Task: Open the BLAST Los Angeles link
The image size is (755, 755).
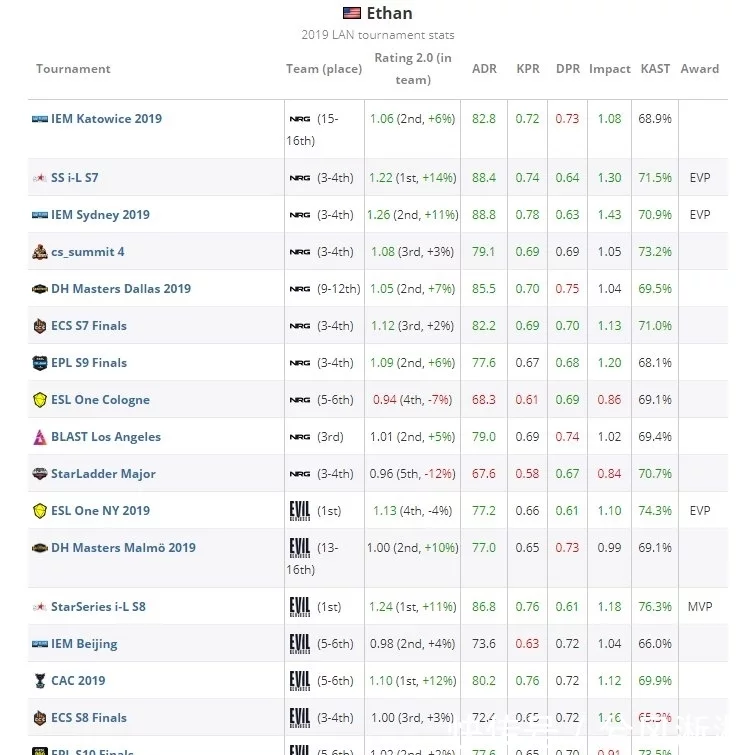Action: 106,437
